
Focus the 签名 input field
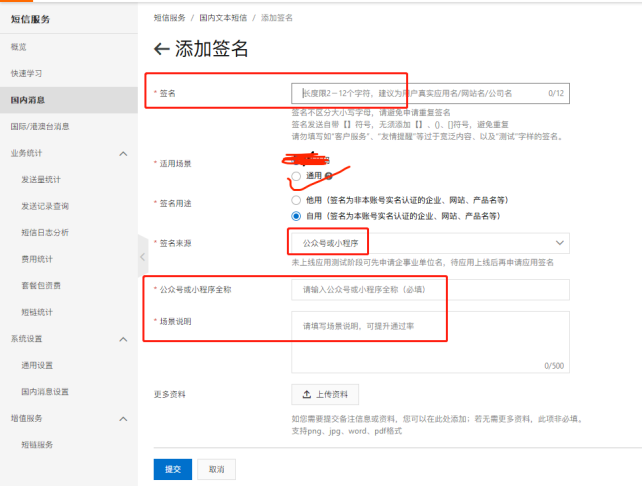(430, 94)
